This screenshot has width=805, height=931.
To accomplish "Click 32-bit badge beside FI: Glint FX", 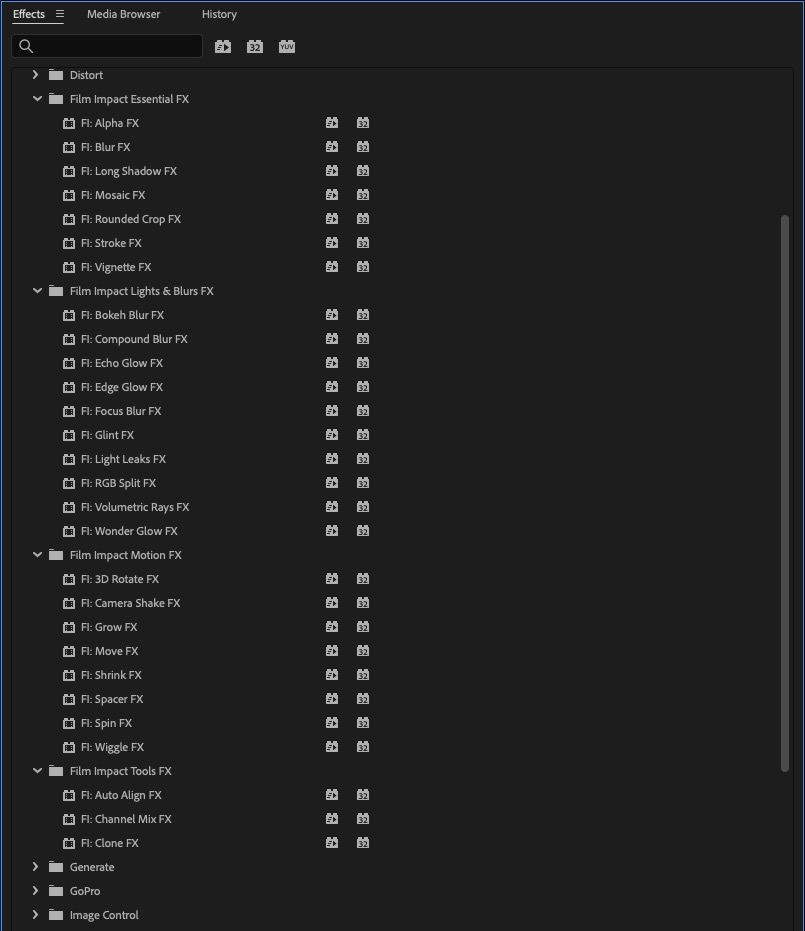I will coord(363,435).
